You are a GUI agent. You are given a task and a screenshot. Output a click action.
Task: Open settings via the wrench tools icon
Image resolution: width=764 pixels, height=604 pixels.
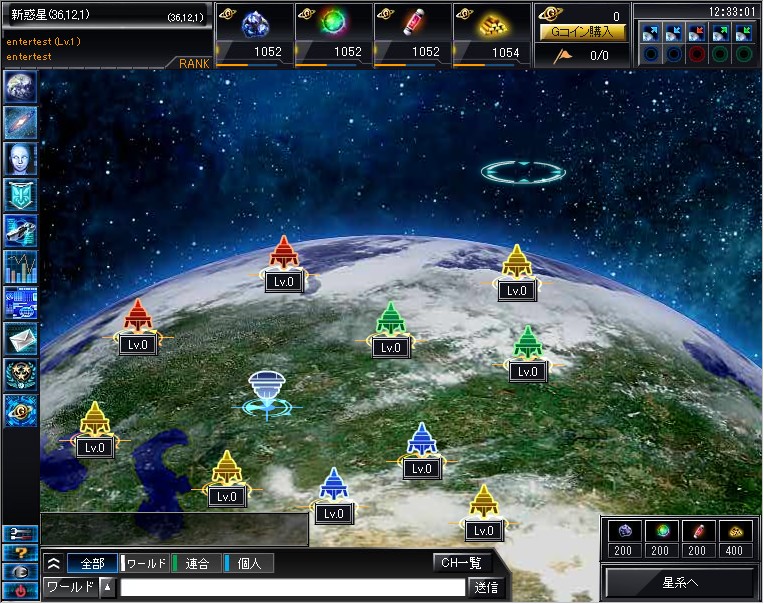(x=20, y=534)
